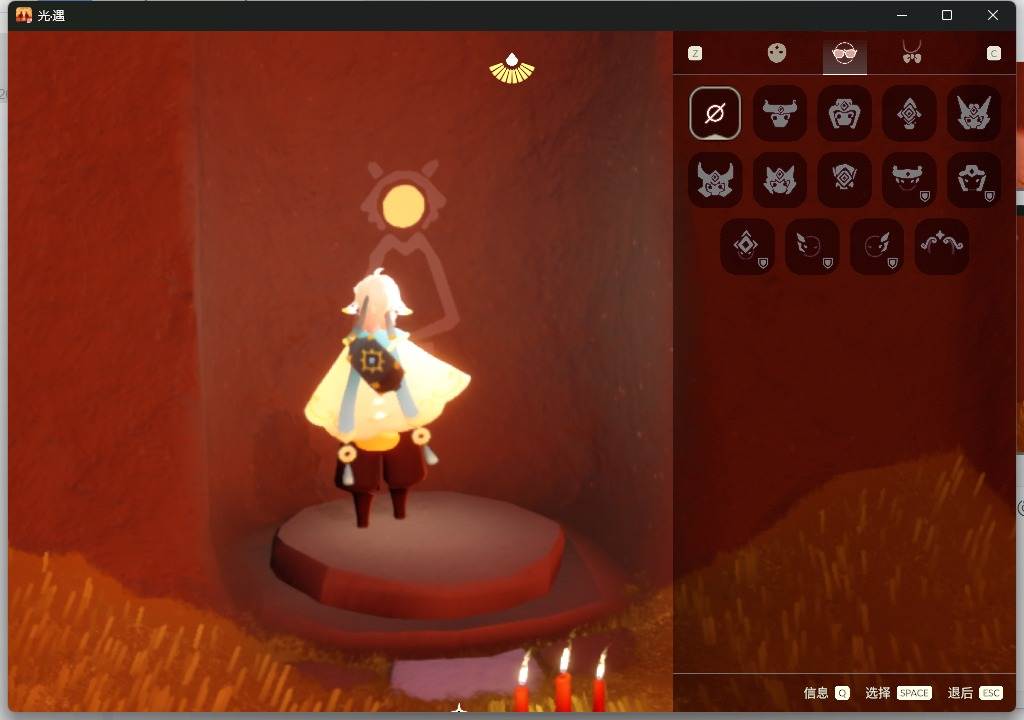
Task: Equip the crowned smiling mask with badge
Action: (x=909, y=180)
